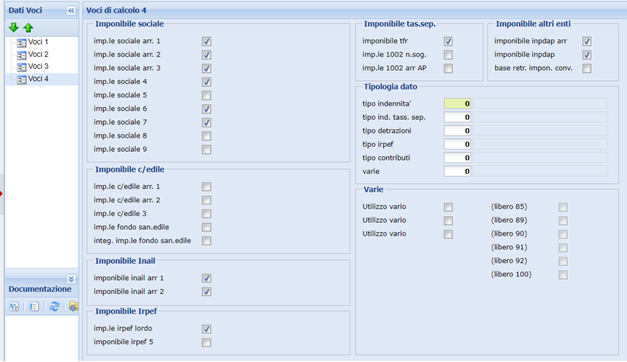Select Voci 2 in the tree
Screen dimensions: 627x362
(38, 54)
